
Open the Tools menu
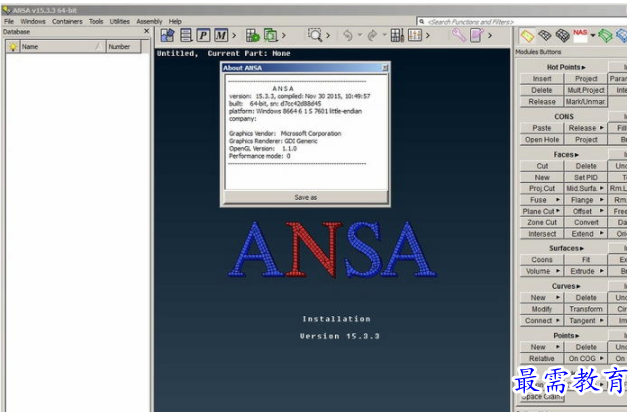pos(96,21)
